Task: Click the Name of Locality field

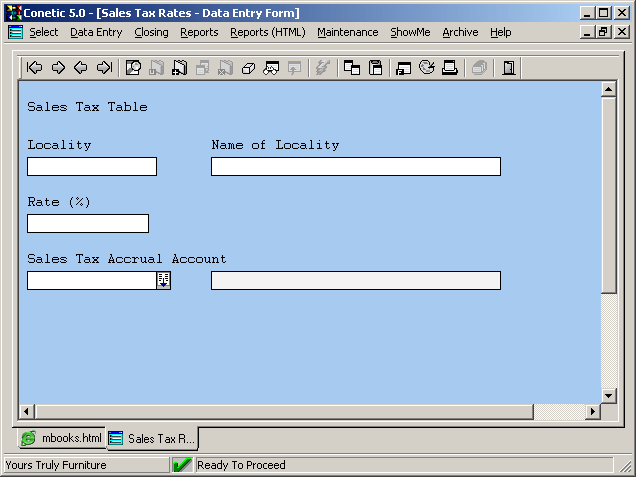Action: [x=355, y=167]
